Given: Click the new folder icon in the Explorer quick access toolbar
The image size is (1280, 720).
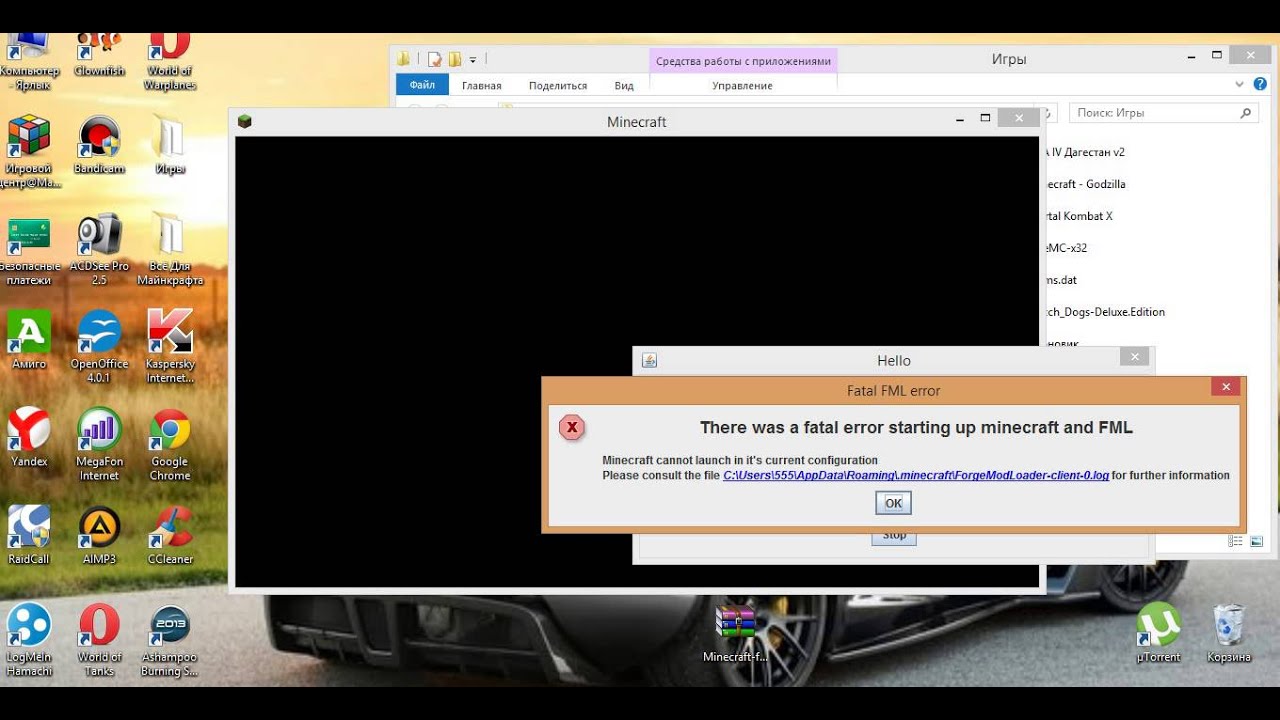Looking at the screenshot, I should pyautogui.click(x=454, y=59).
